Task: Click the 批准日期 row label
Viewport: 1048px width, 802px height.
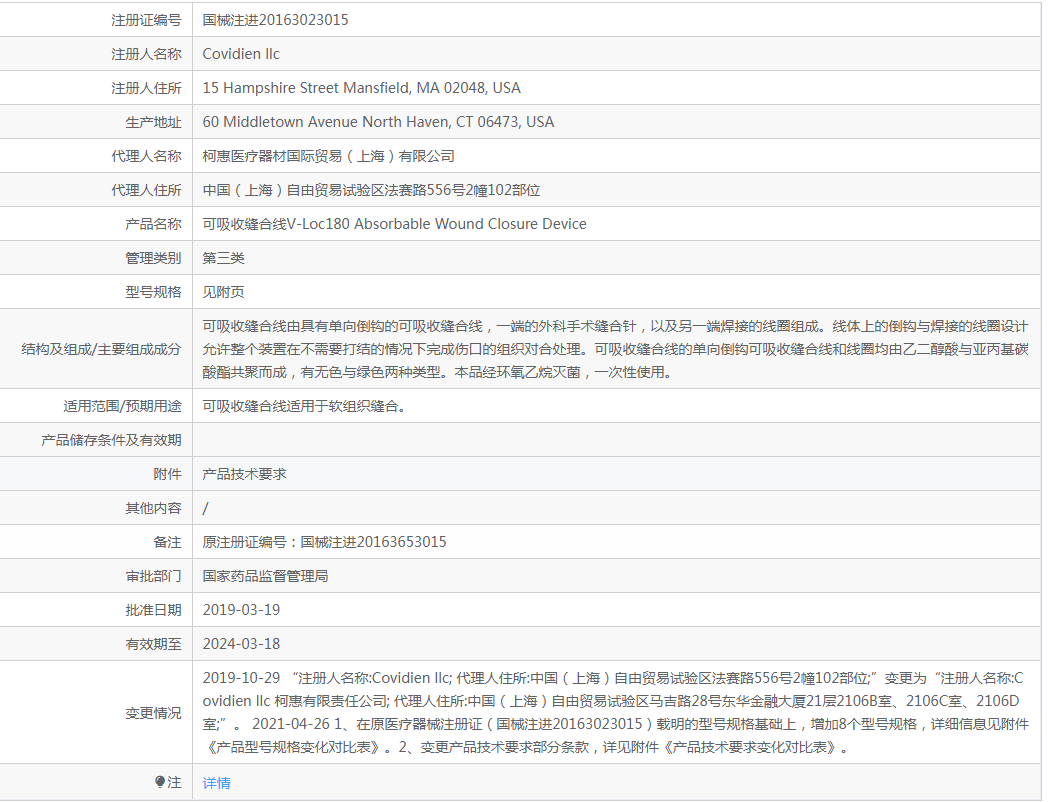Action: [154, 611]
